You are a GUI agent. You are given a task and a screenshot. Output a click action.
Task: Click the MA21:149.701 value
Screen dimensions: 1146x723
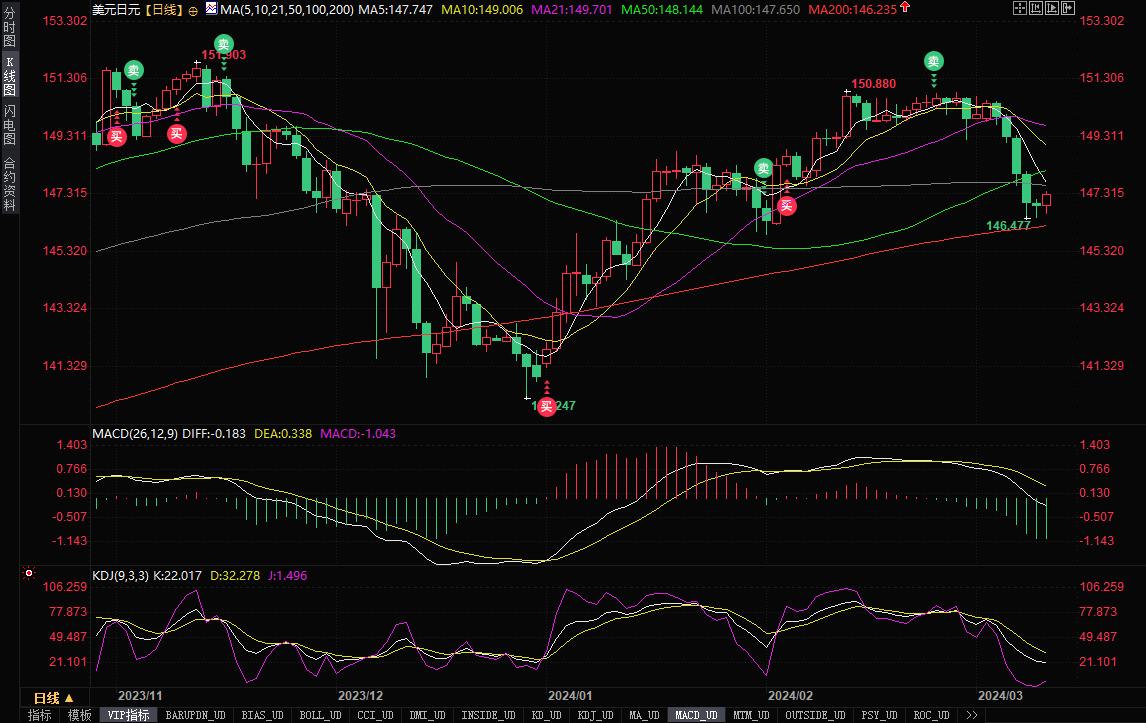pyautogui.click(x=572, y=10)
